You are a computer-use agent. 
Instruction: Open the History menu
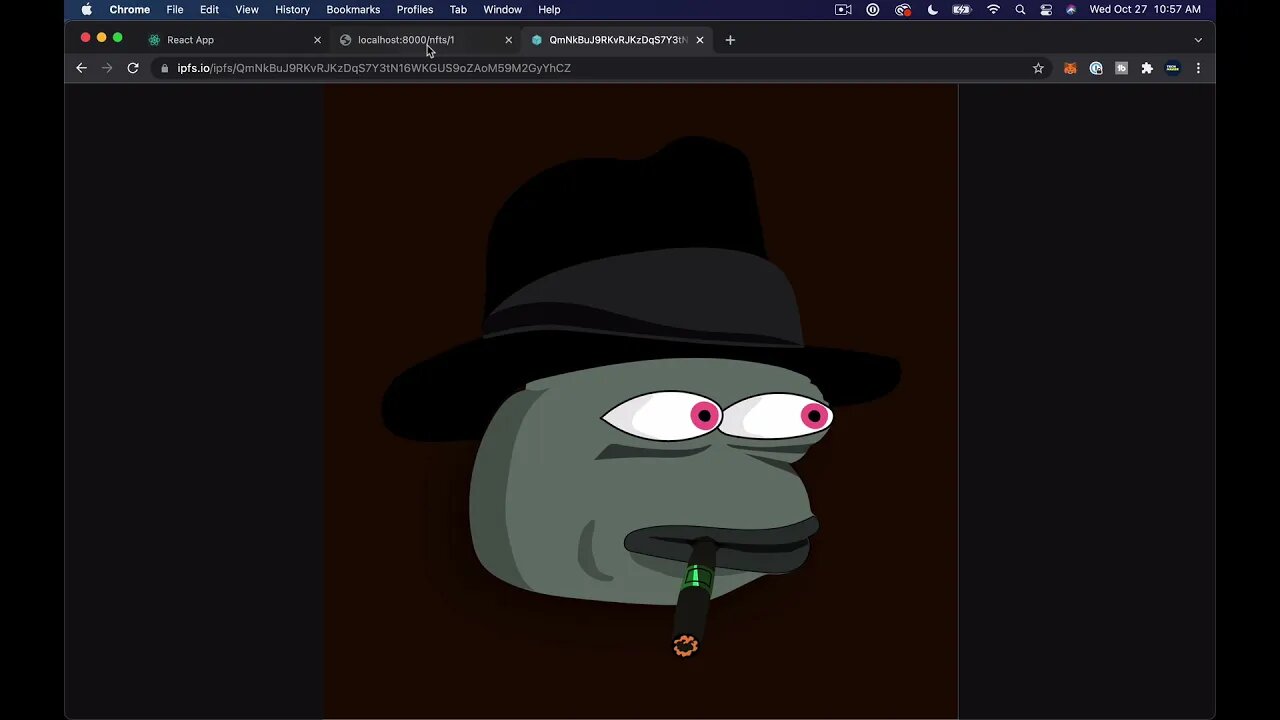[292, 9]
